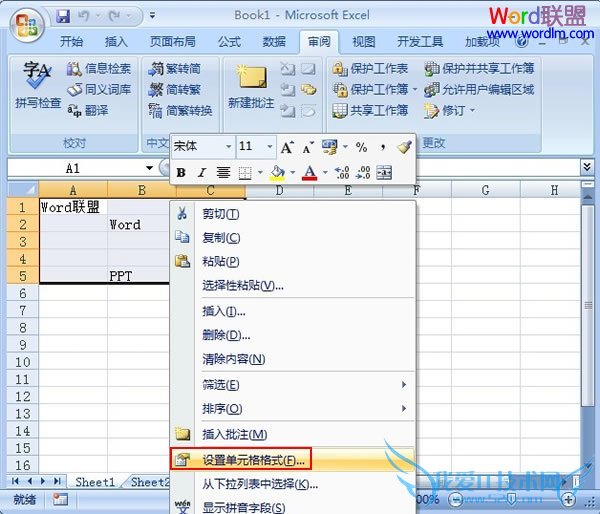
Task: Apply yellow fill color bucket
Action: coord(277,173)
